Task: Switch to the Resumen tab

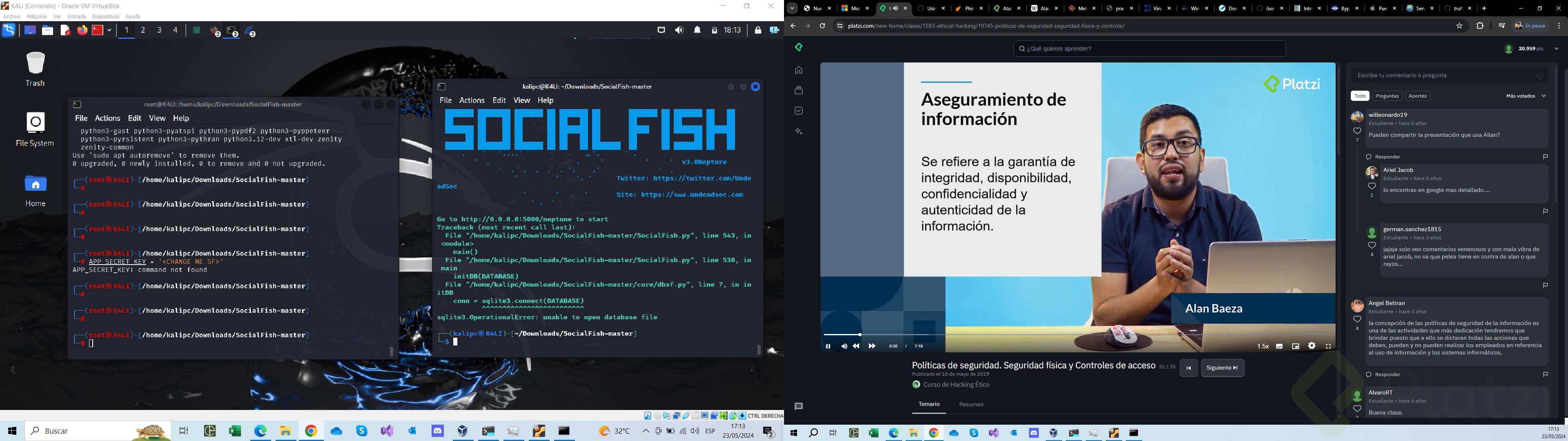Action: click(971, 404)
